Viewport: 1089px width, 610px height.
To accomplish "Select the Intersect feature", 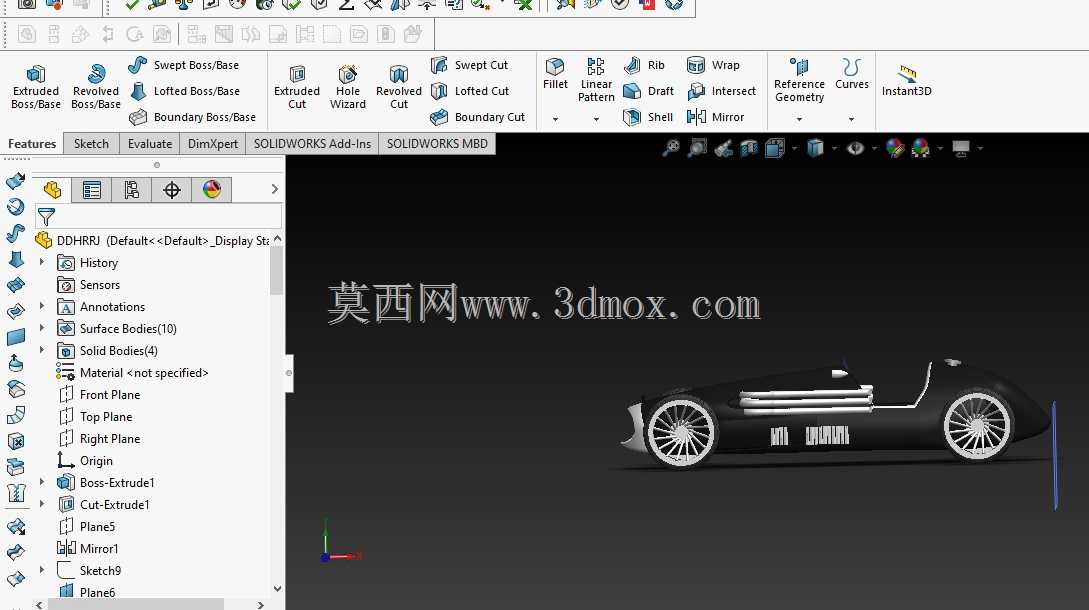I will pyautogui.click(x=721, y=91).
